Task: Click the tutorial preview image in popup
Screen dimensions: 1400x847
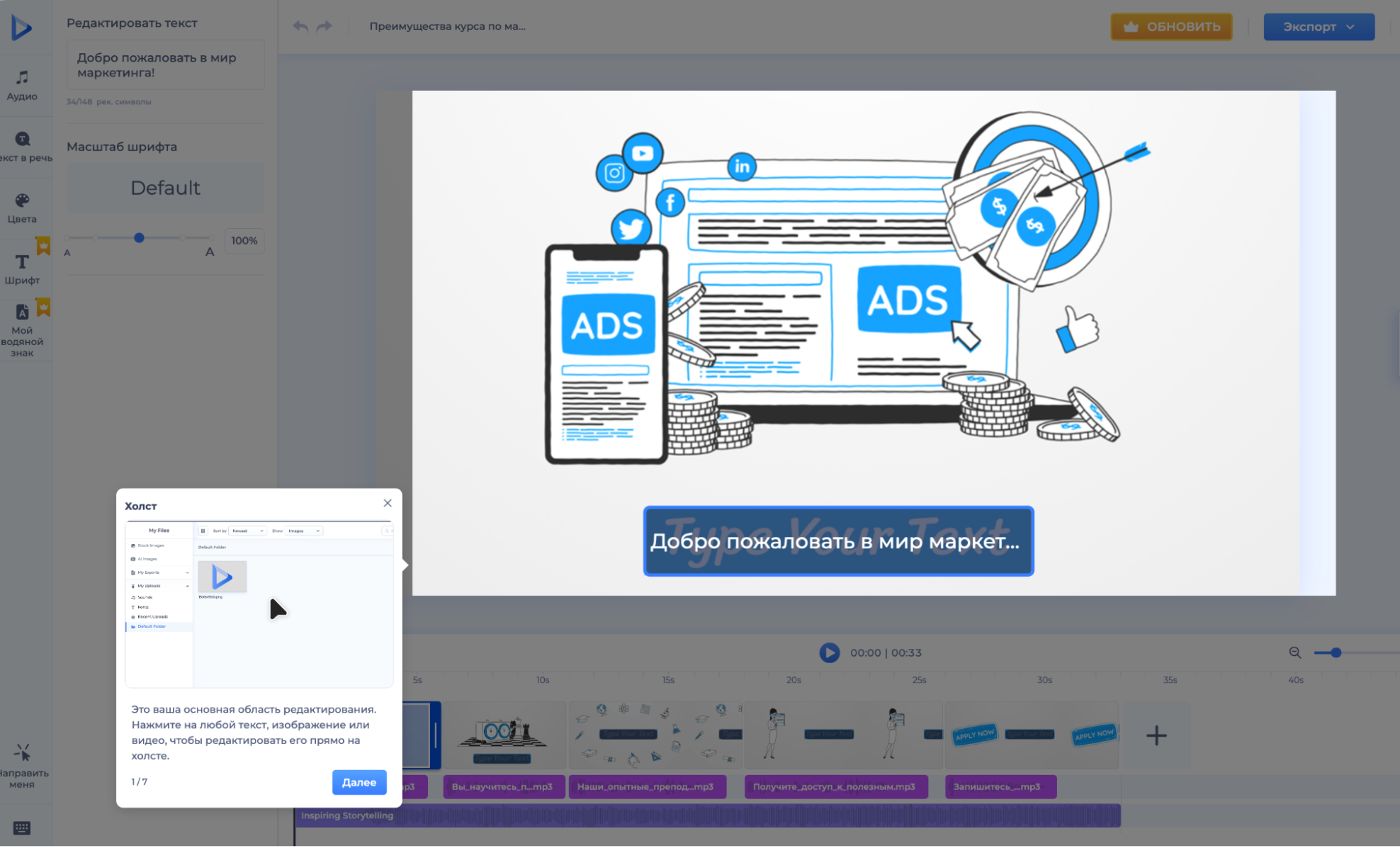Action: point(259,605)
